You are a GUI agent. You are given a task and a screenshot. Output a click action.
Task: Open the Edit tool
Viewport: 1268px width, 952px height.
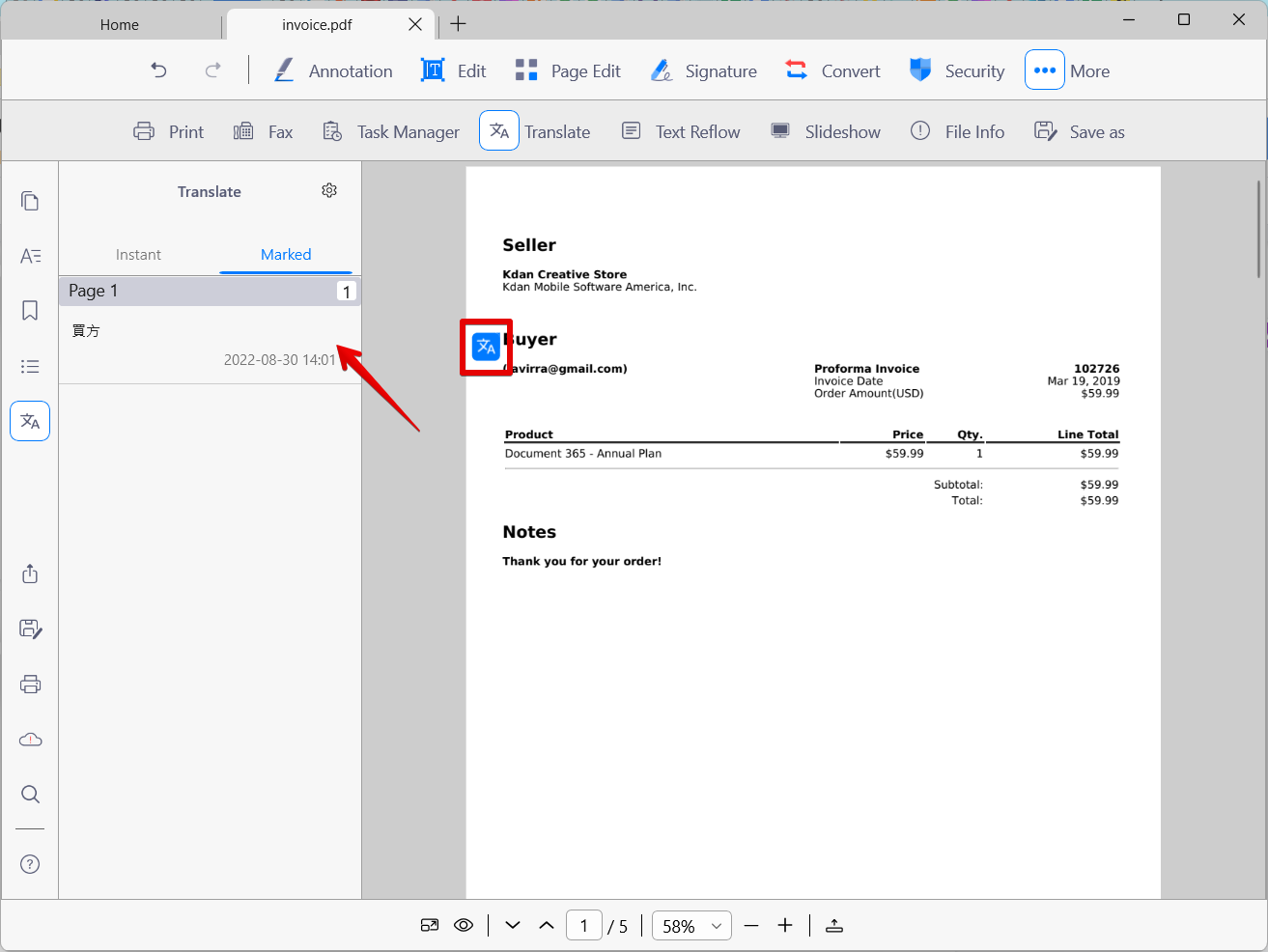[x=453, y=70]
